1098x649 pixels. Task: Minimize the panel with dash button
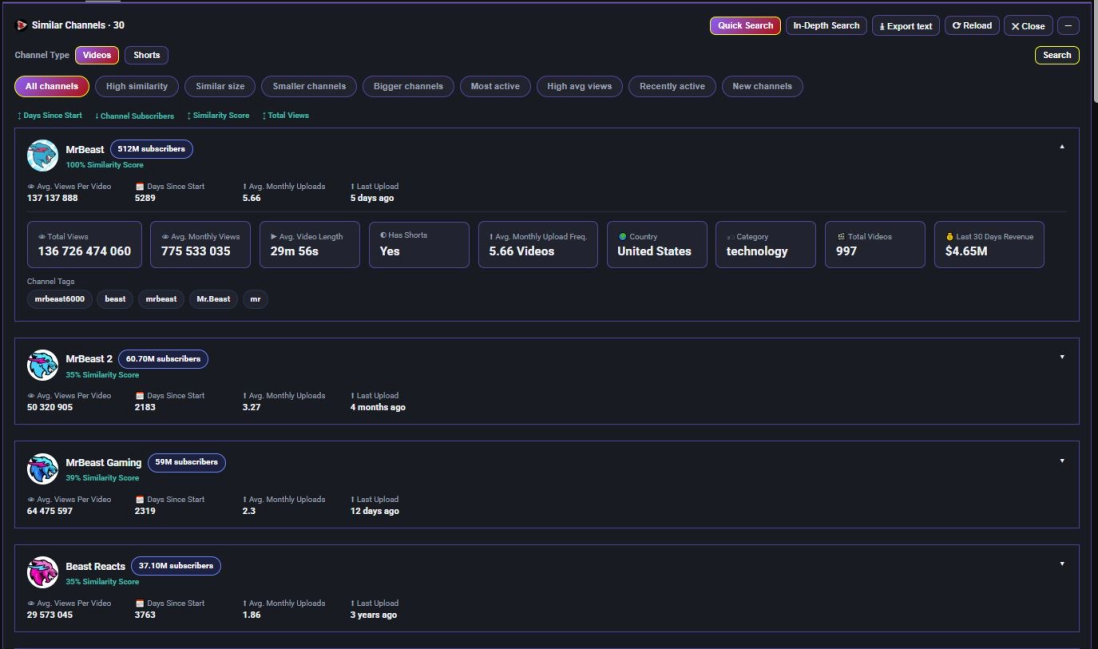[x=1068, y=25]
